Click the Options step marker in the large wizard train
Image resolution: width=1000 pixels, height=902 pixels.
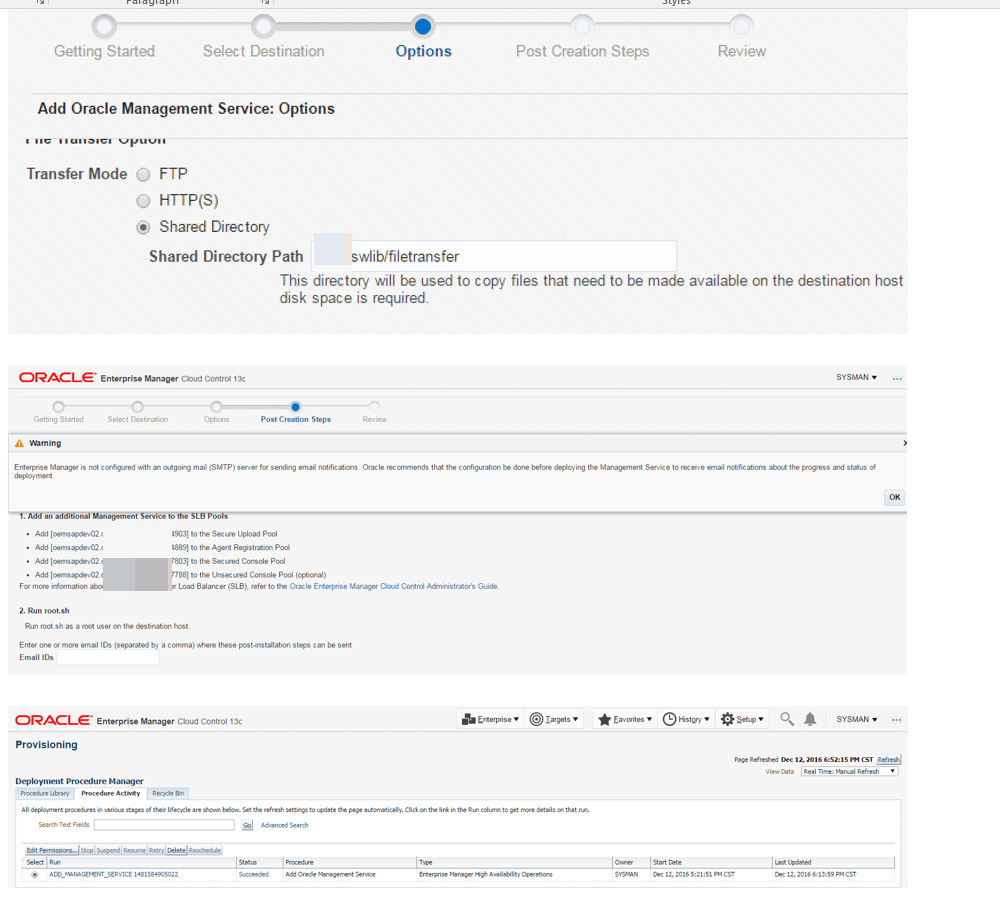pos(423,27)
